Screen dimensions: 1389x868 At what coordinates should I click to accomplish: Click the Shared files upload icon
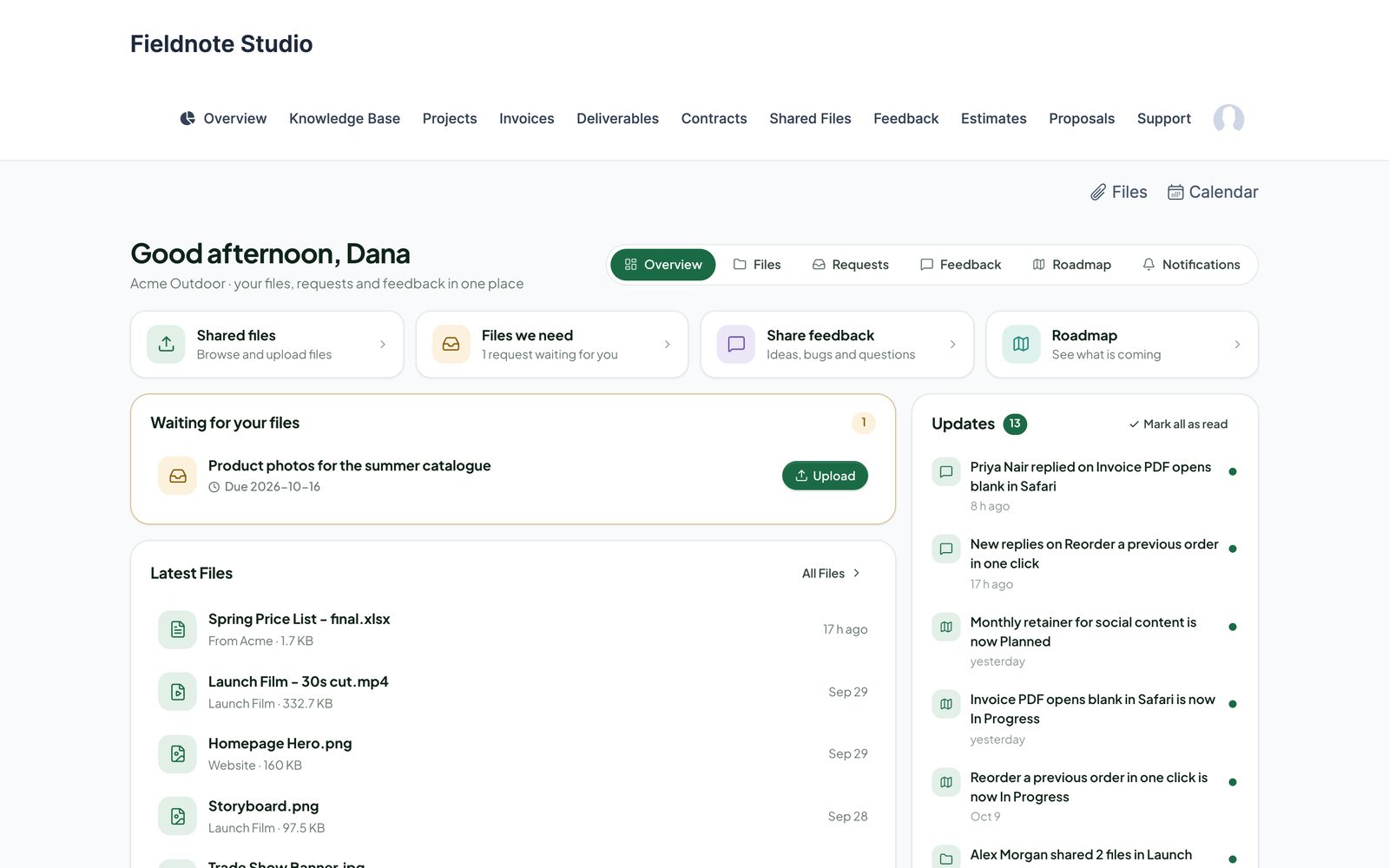[x=166, y=345]
